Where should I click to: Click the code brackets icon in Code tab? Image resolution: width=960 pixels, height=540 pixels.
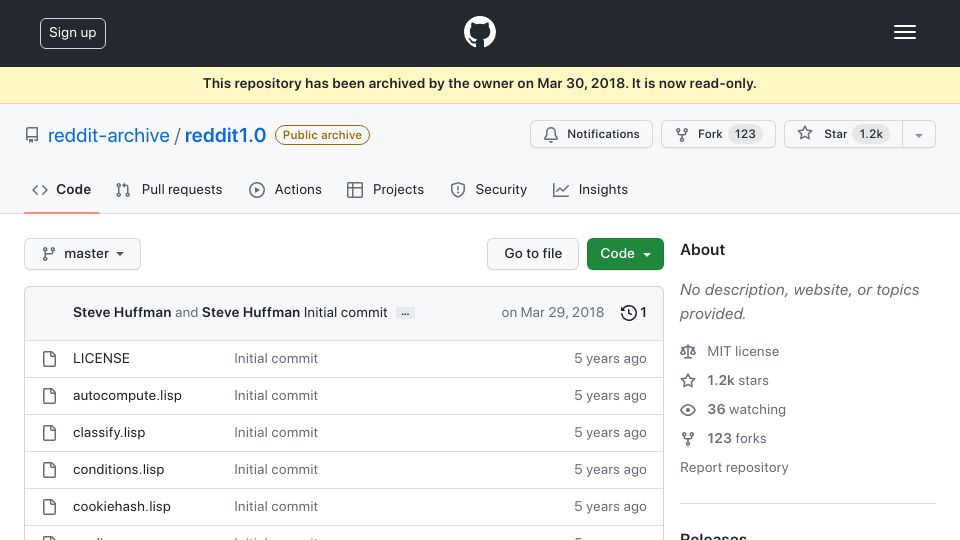point(40,190)
